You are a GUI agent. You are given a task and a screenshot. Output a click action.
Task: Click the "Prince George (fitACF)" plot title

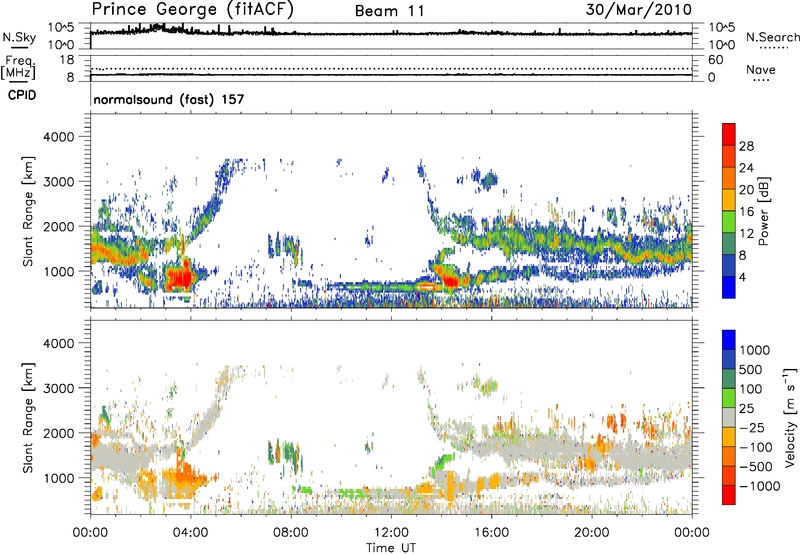192,10
